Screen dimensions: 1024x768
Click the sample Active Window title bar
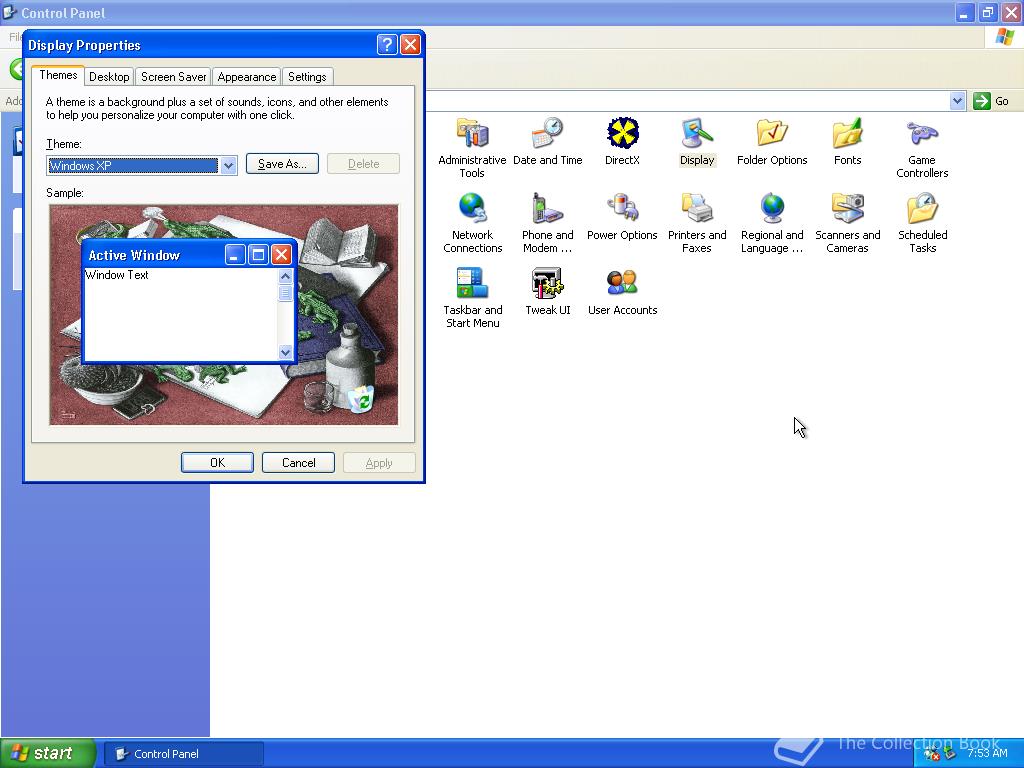coord(189,255)
